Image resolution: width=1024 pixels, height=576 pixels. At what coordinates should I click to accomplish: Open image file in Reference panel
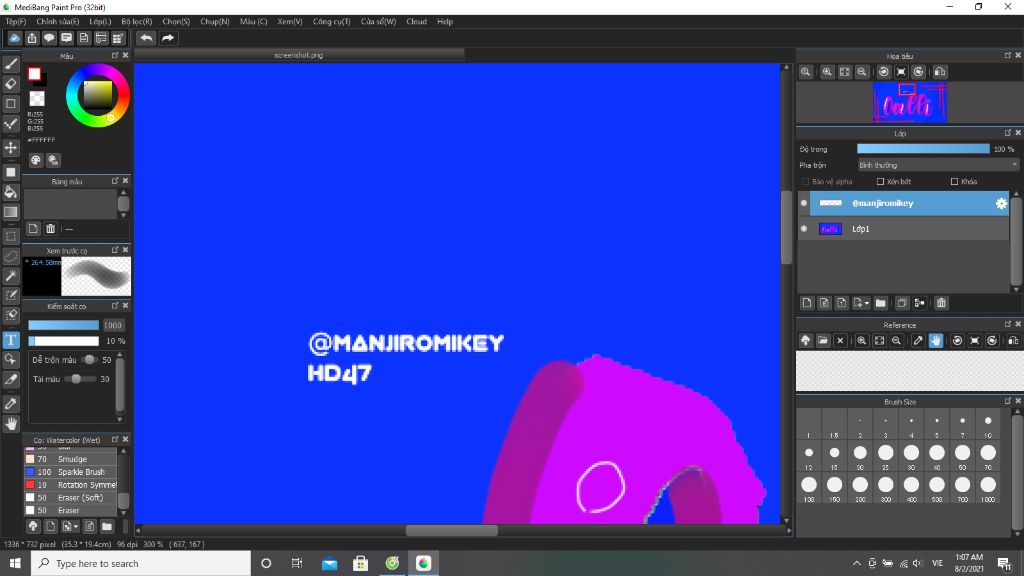(x=823, y=340)
